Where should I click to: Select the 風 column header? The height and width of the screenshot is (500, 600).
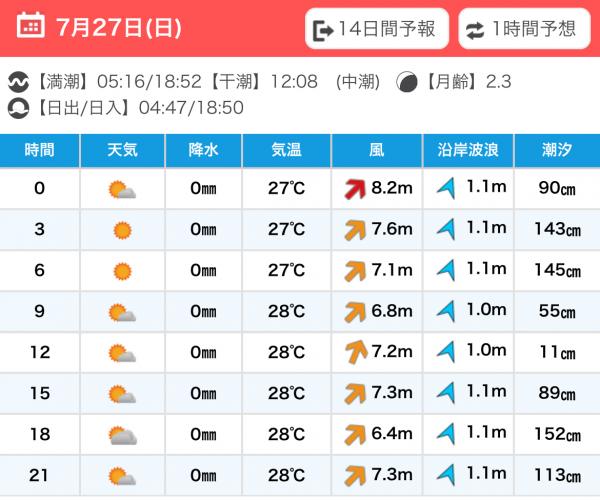click(x=377, y=150)
